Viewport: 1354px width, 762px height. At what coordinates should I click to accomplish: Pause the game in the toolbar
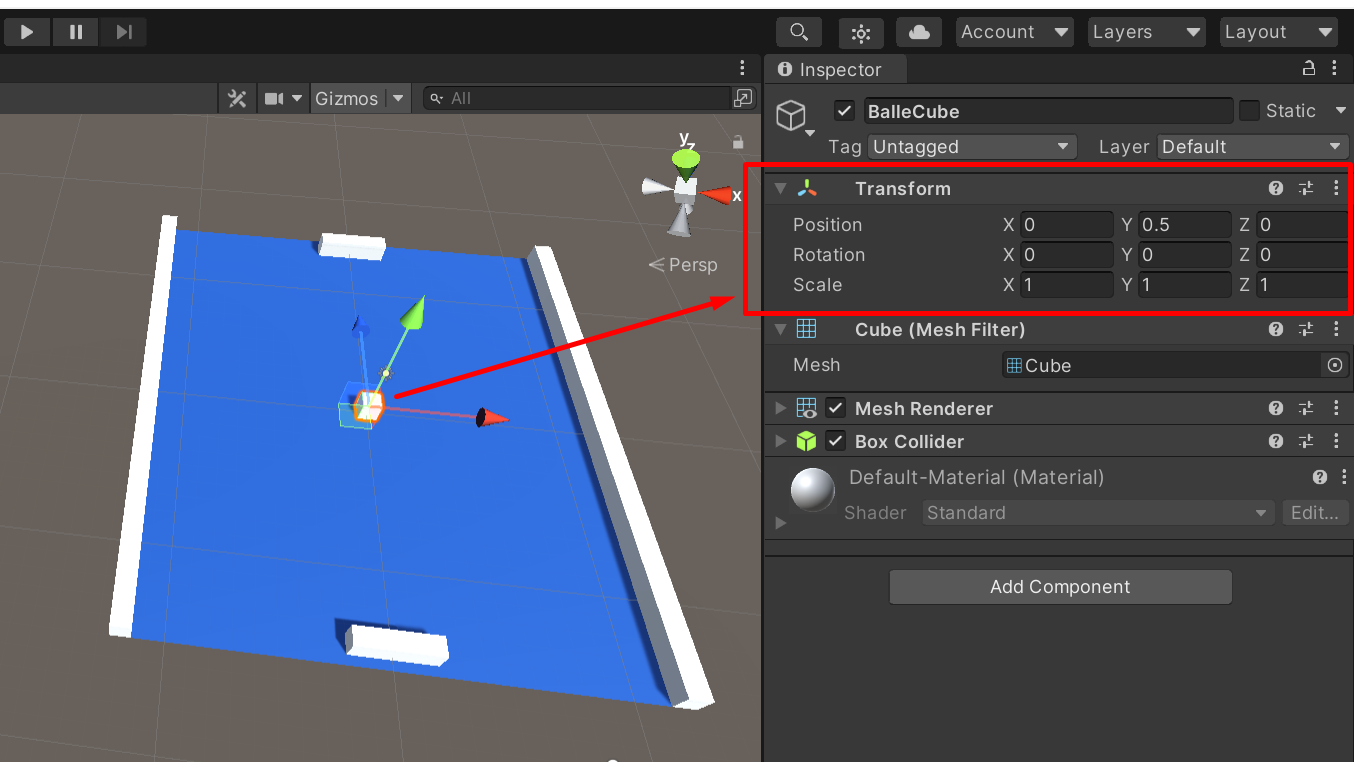[x=76, y=32]
